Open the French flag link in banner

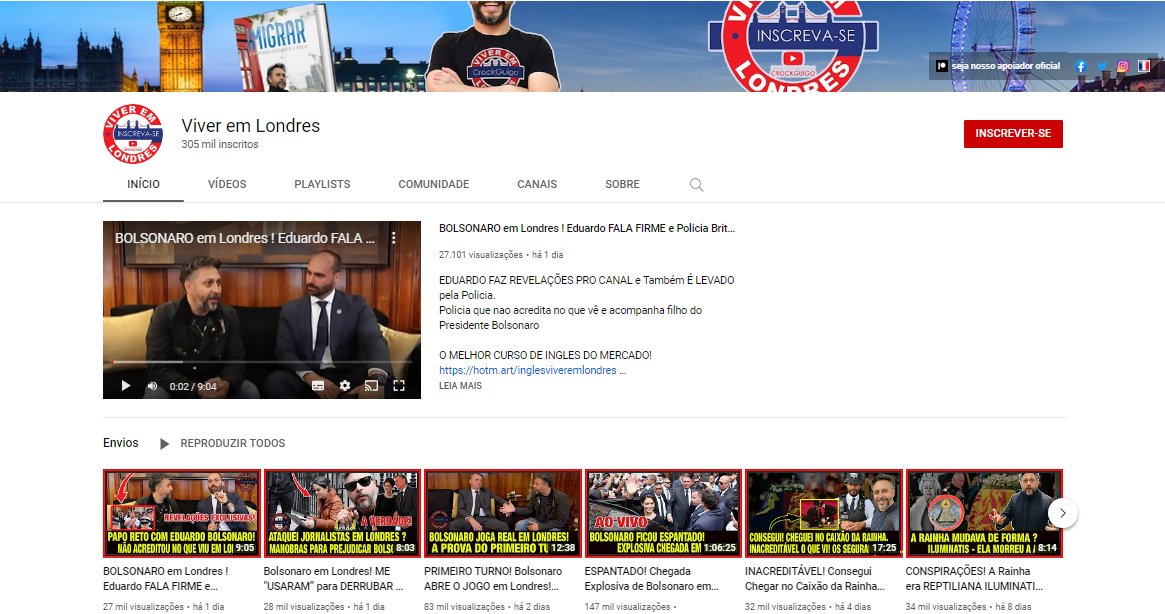(1143, 66)
